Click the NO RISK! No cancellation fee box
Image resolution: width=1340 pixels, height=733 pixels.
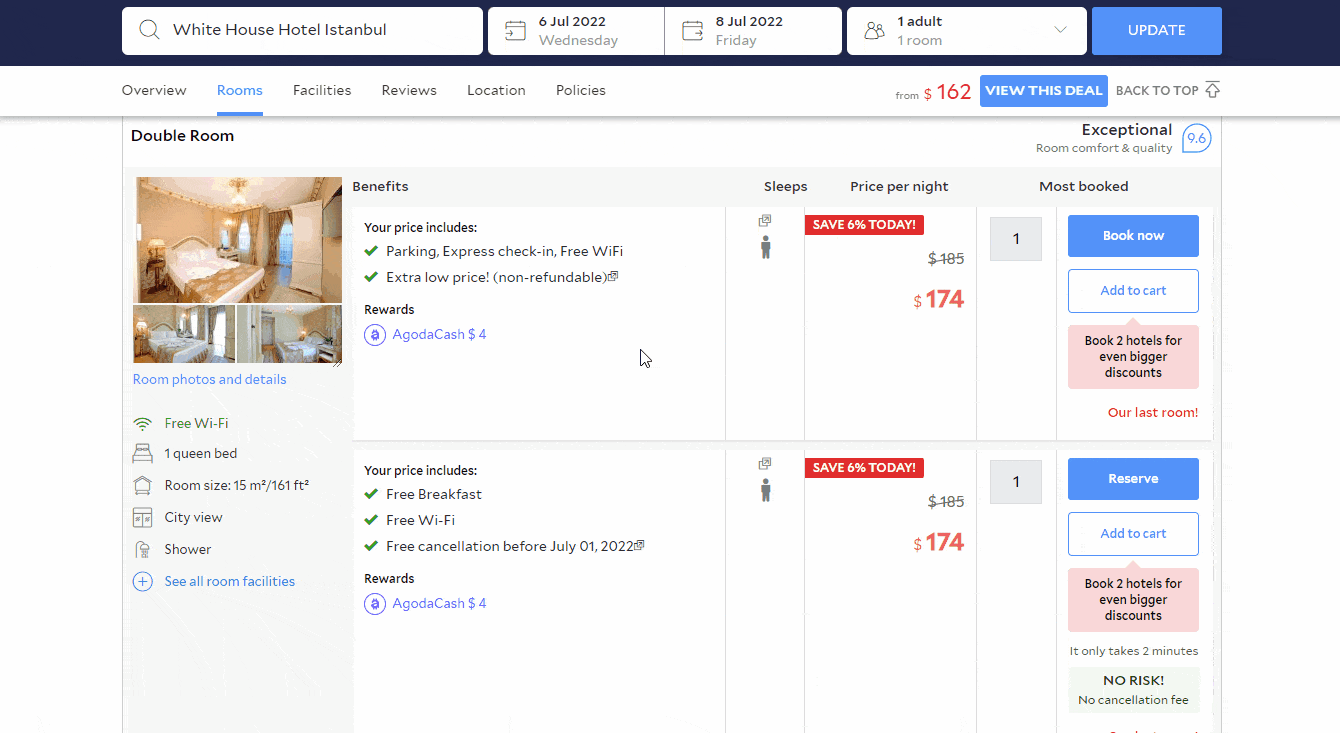pyautogui.click(x=1133, y=690)
